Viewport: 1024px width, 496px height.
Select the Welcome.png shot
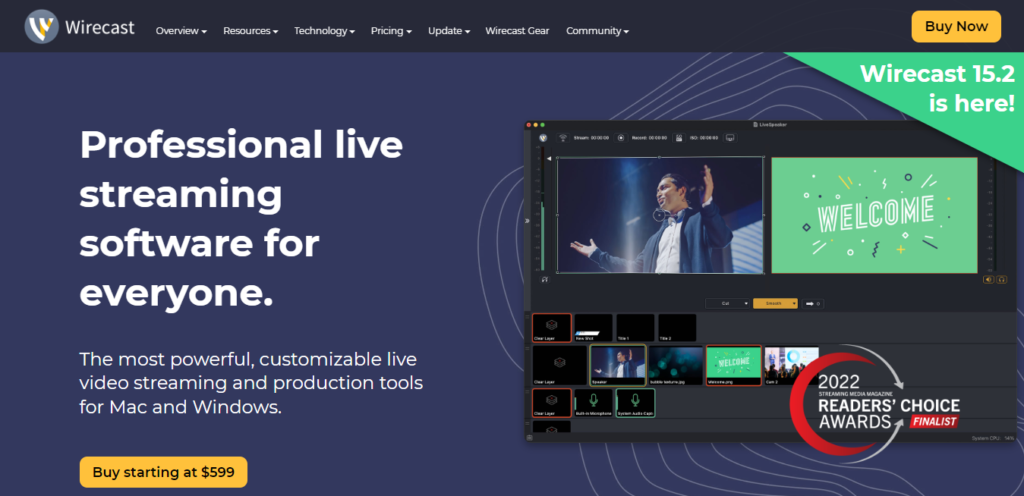pyautogui.click(x=734, y=365)
